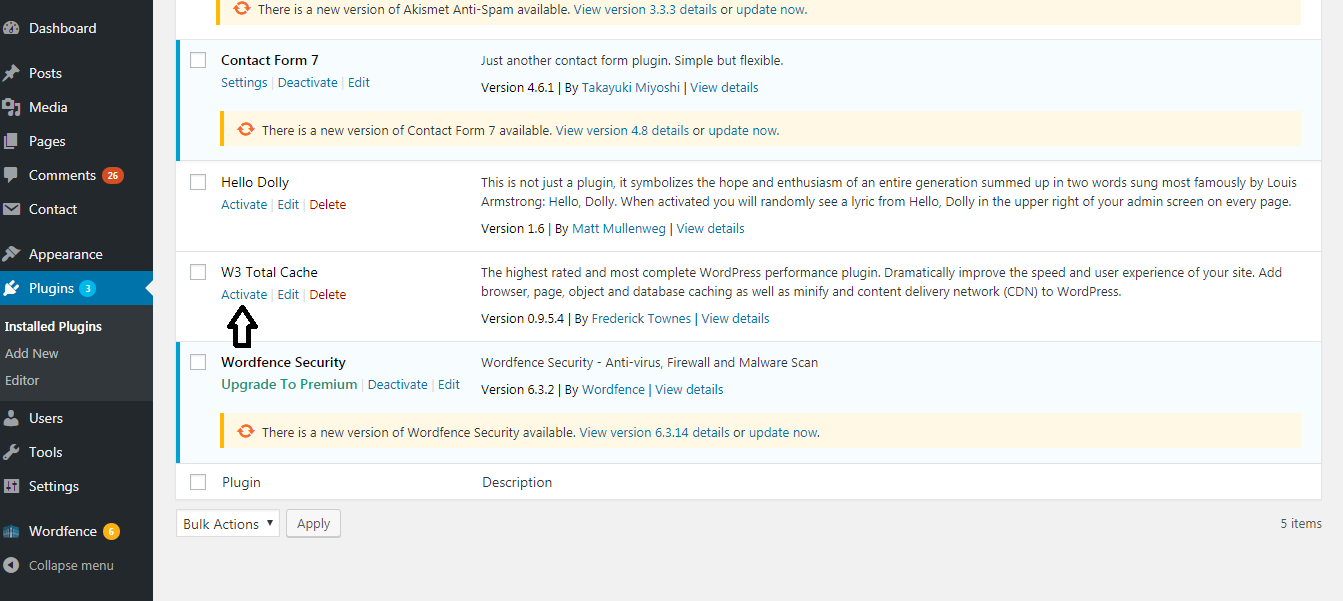Click the Media icon in sidebar
This screenshot has height=601, width=1343.
(x=11, y=107)
